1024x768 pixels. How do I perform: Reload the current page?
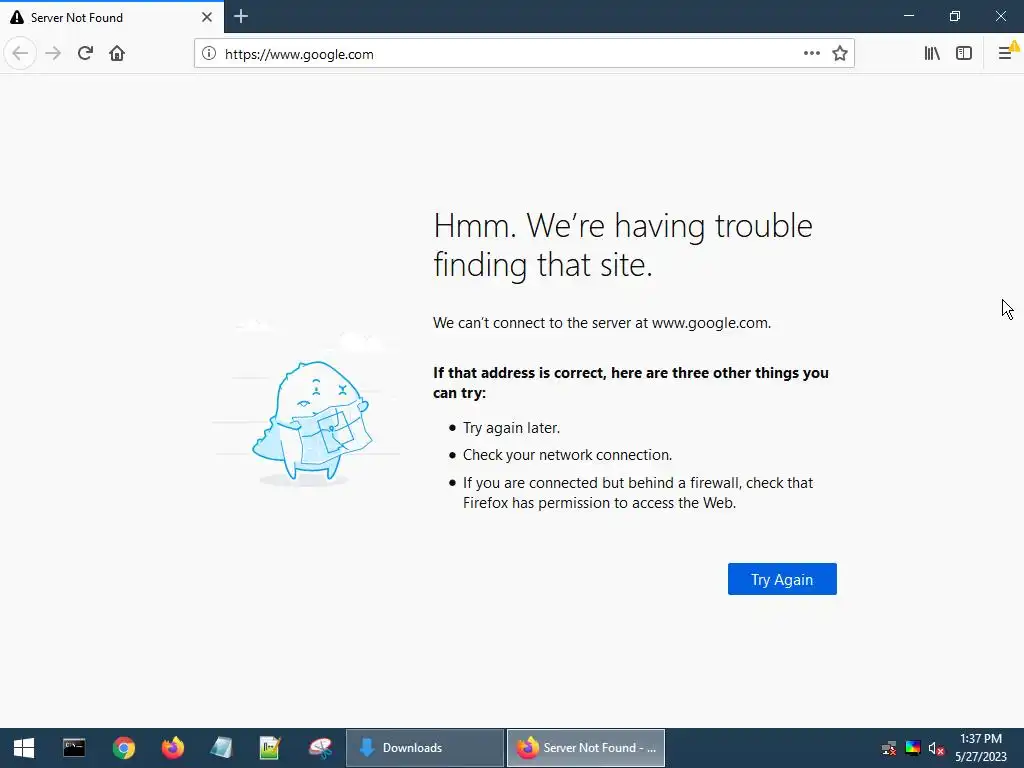(85, 54)
